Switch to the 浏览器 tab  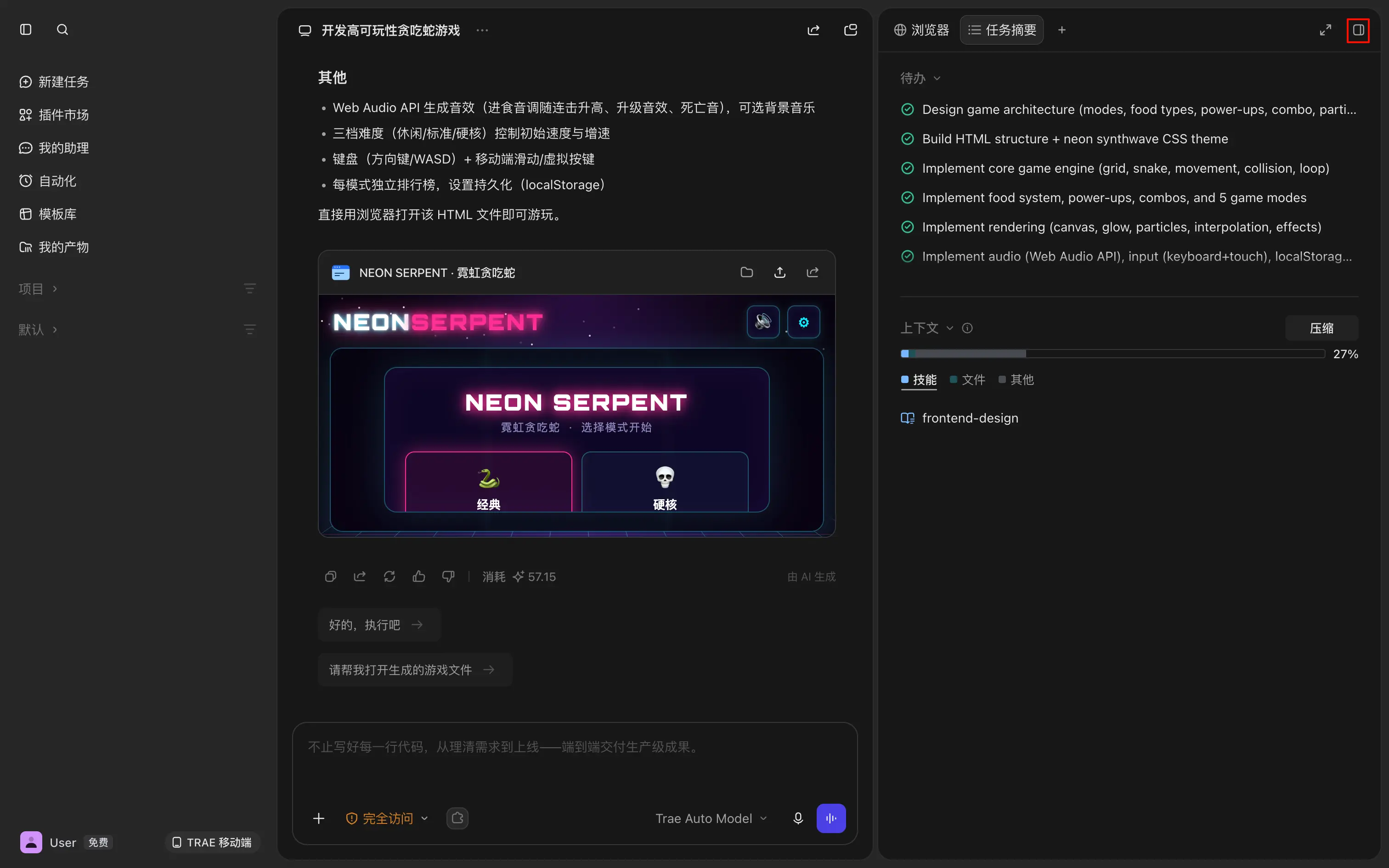[921, 30]
